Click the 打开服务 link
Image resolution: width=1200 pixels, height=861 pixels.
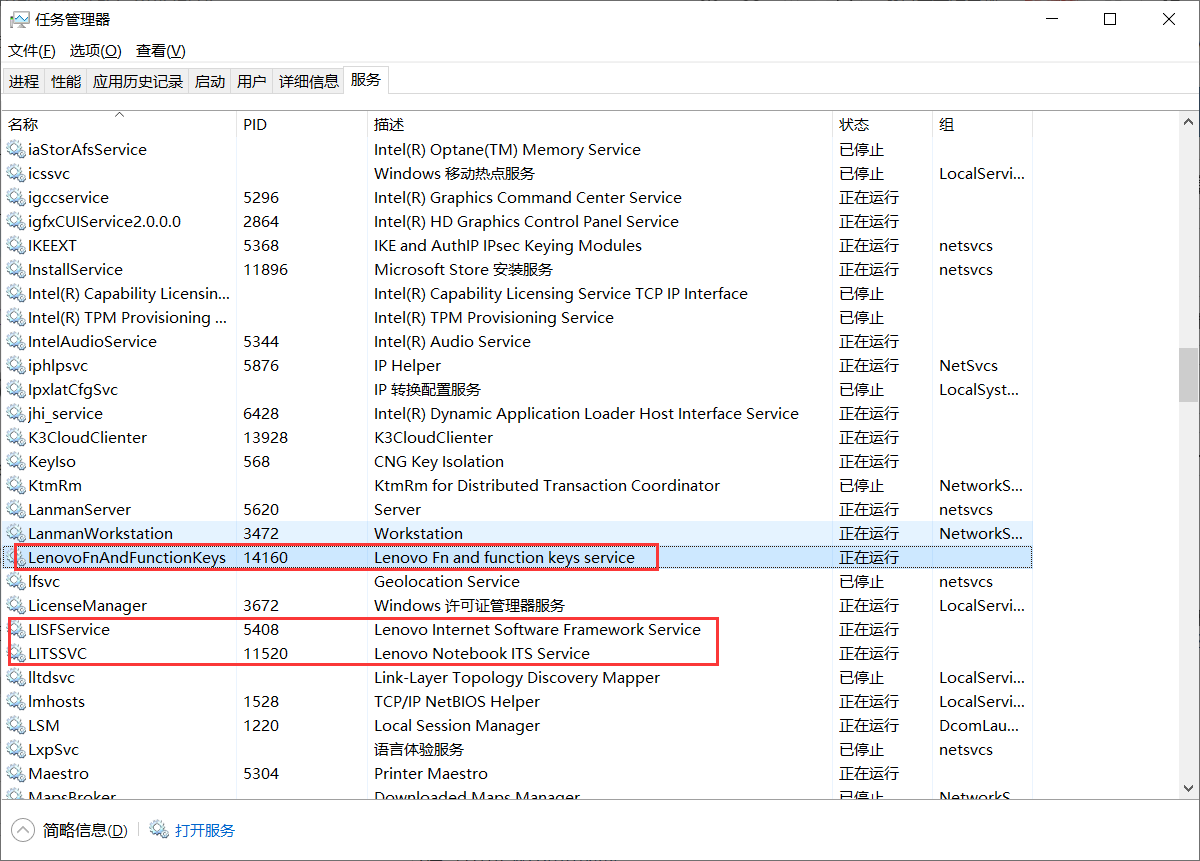click(205, 830)
